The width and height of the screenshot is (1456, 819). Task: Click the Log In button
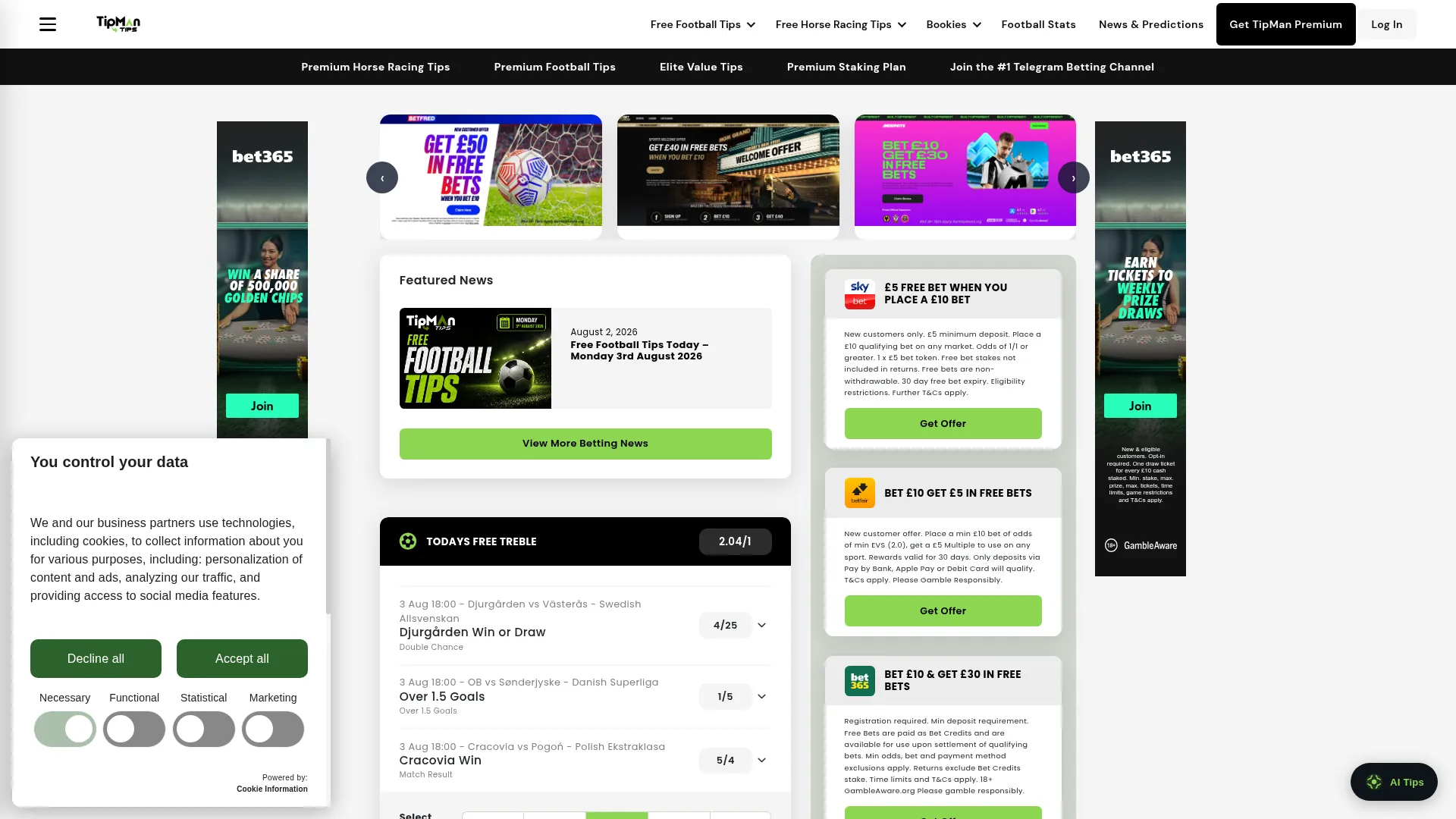pos(1387,24)
